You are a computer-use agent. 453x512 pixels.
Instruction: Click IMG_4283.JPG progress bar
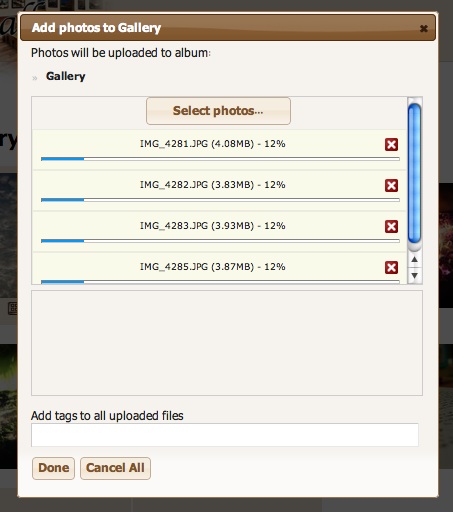pos(220,241)
